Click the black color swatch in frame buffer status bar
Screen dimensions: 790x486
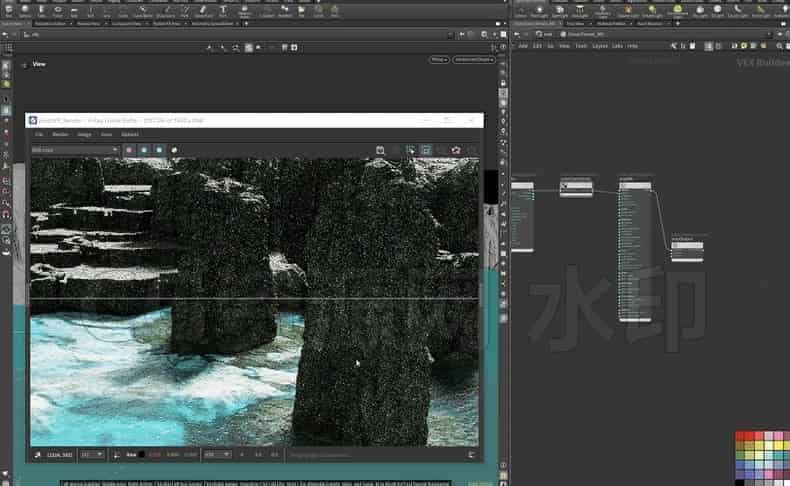pos(142,454)
